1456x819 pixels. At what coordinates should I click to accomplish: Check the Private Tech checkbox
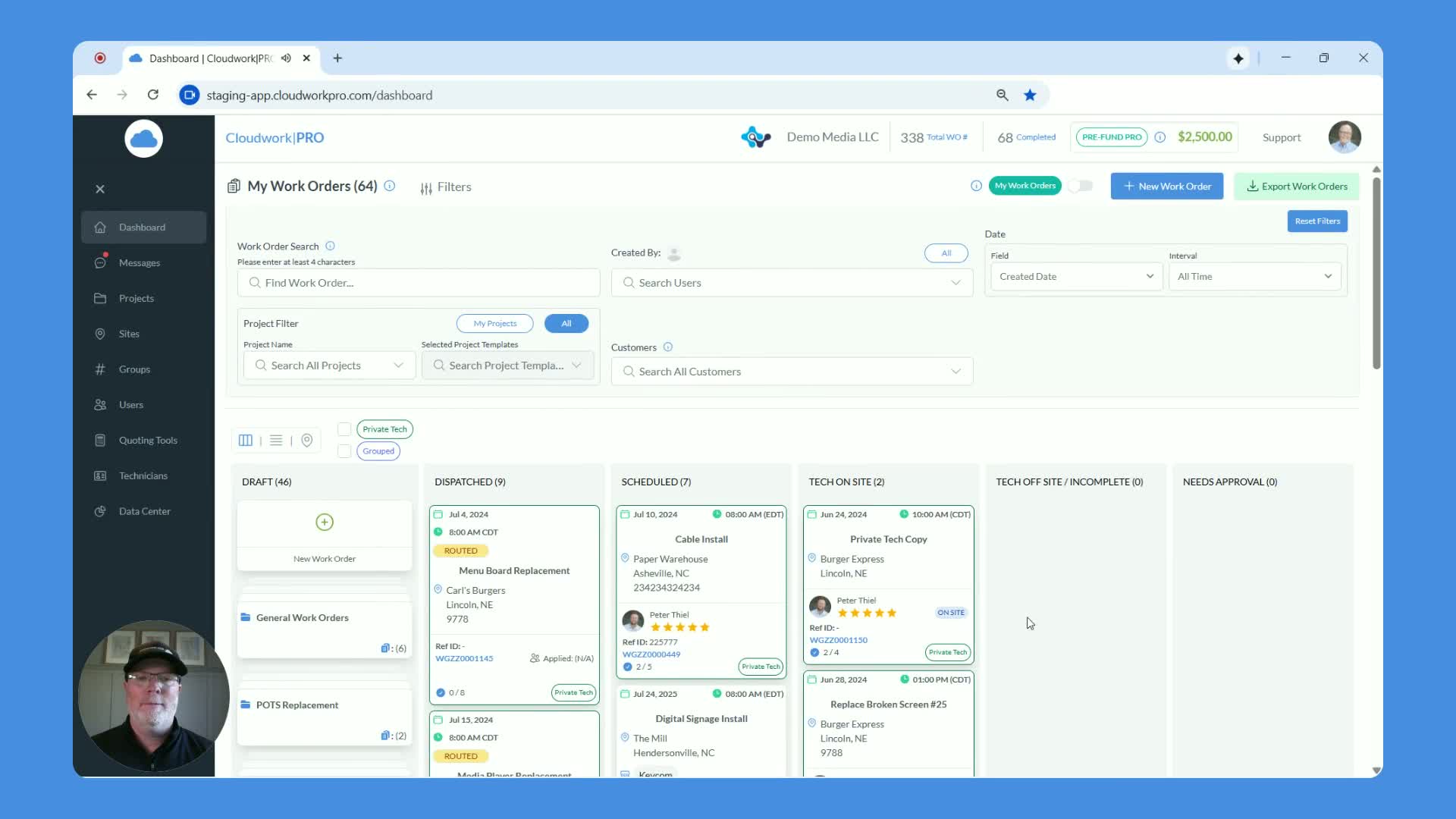point(344,429)
